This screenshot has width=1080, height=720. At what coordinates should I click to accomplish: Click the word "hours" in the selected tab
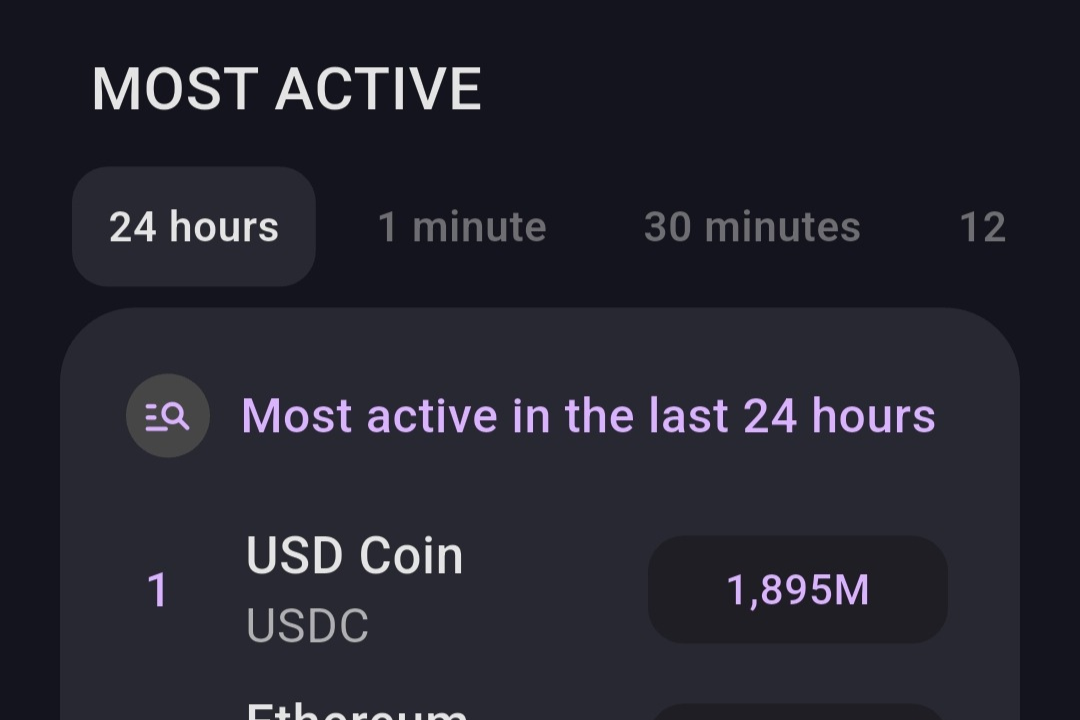[x=224, y=227]
